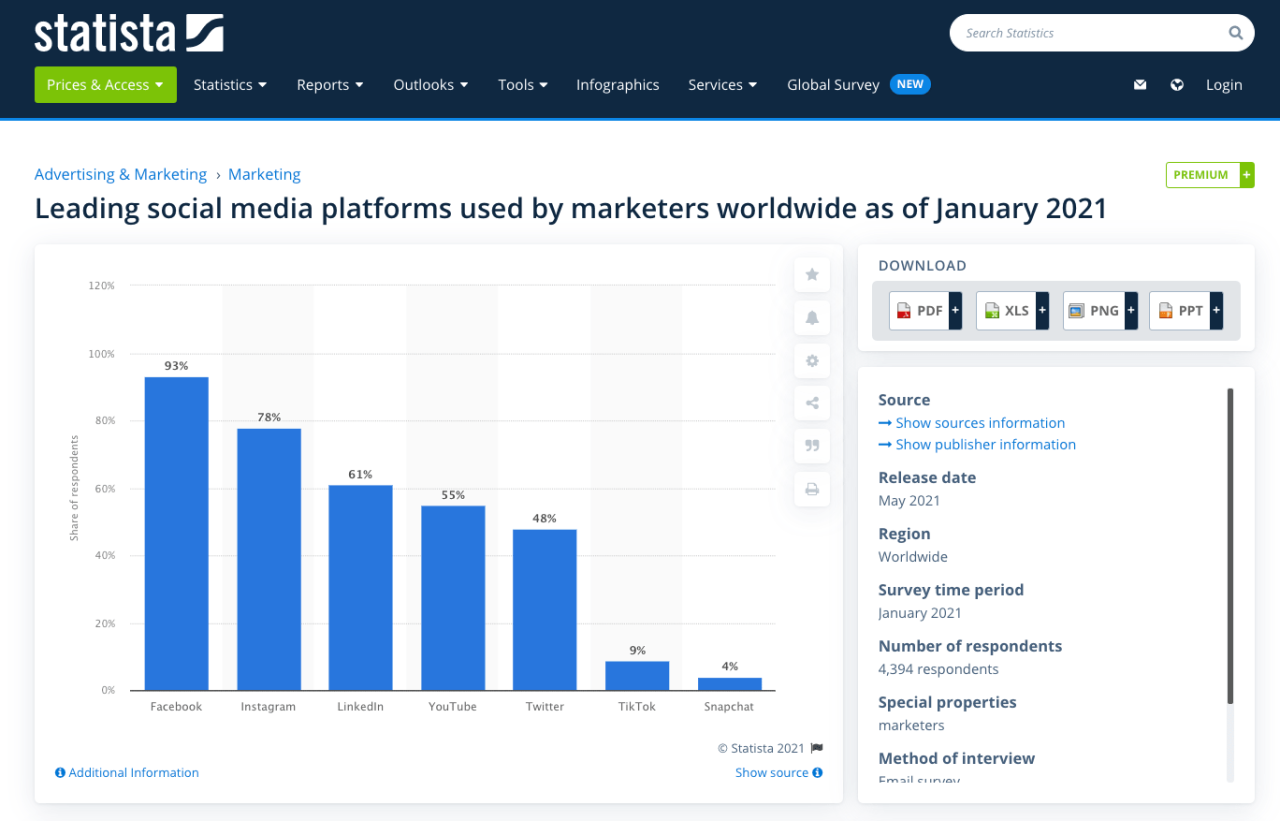The height and width of the screenshot is (821, 1280).
Task: Expand the Statistics dropdown menu
Action: 229,84
